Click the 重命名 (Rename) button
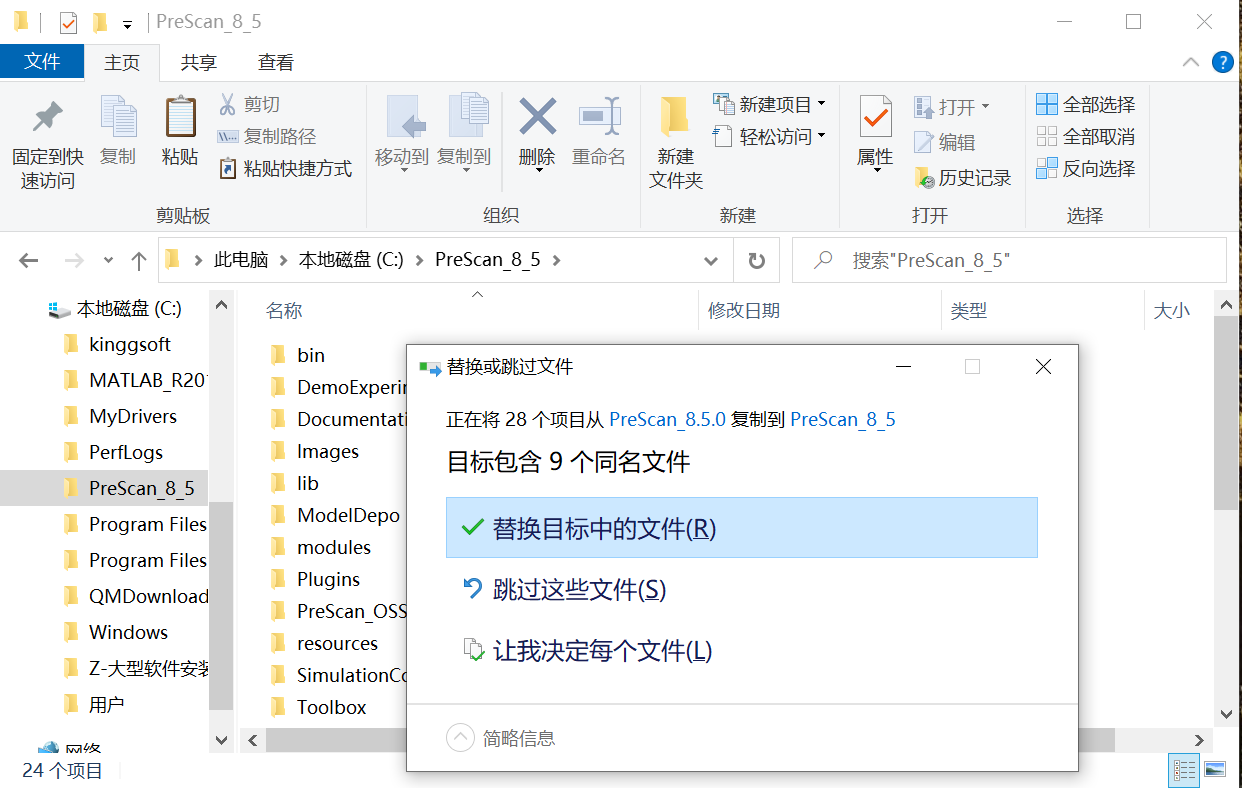The width and height of the screenshot is (1242, 788). (x=599, y=130)
